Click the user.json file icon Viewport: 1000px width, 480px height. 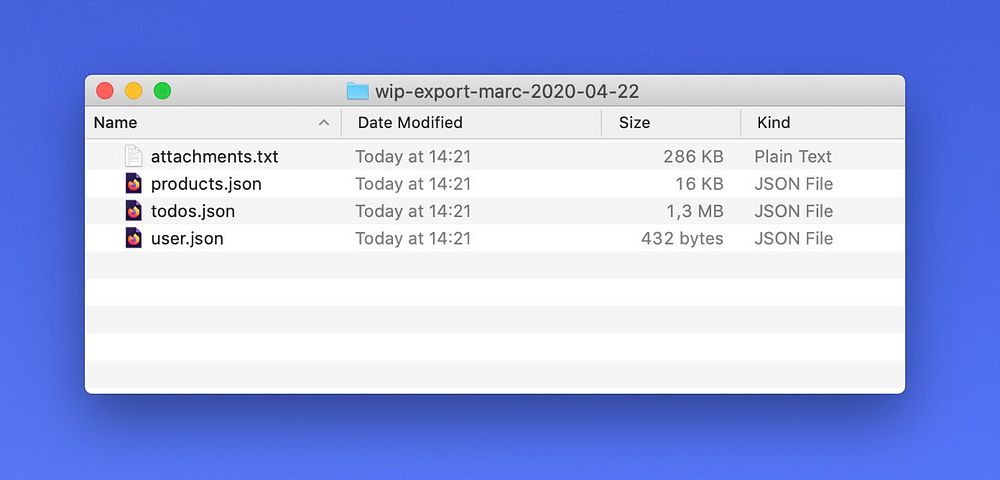coord(134,238)
